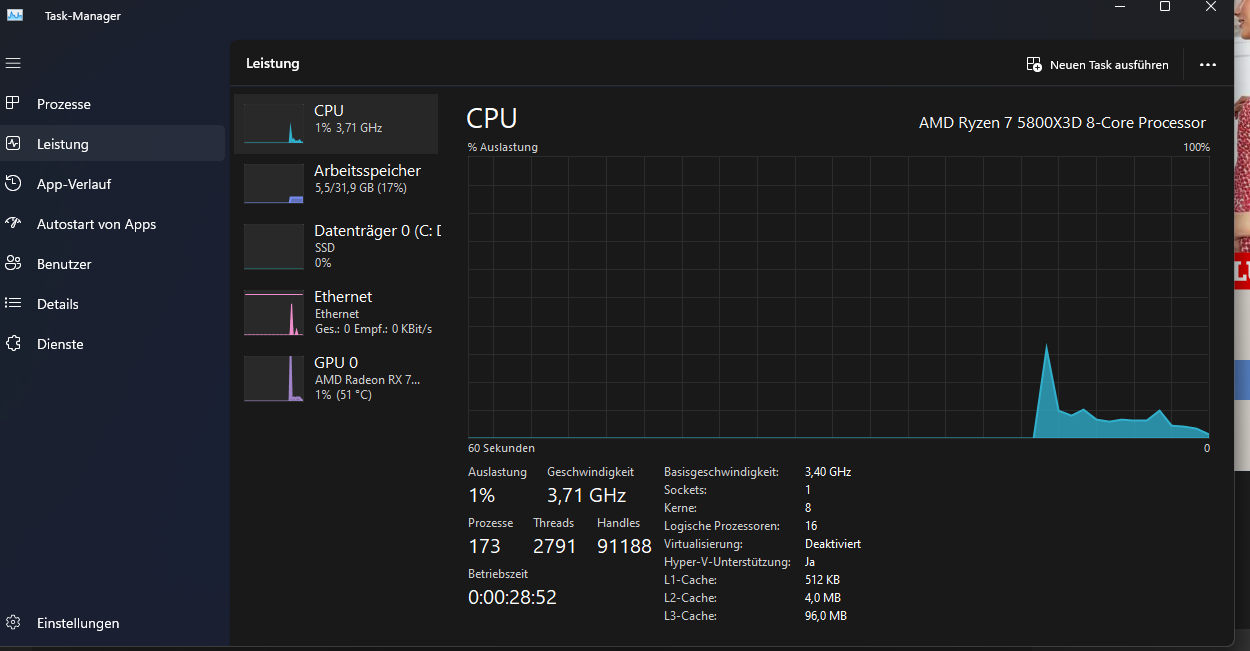This screenshot has width=1250, height=651.
Task: Click the L1-Cache value 512 KB
Action: click(822, 580)
